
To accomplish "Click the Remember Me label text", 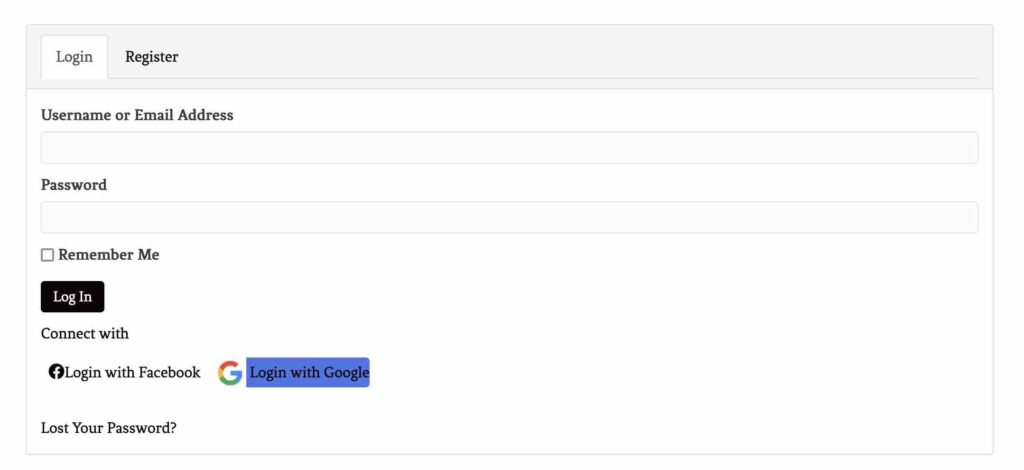I will (108, 255).
